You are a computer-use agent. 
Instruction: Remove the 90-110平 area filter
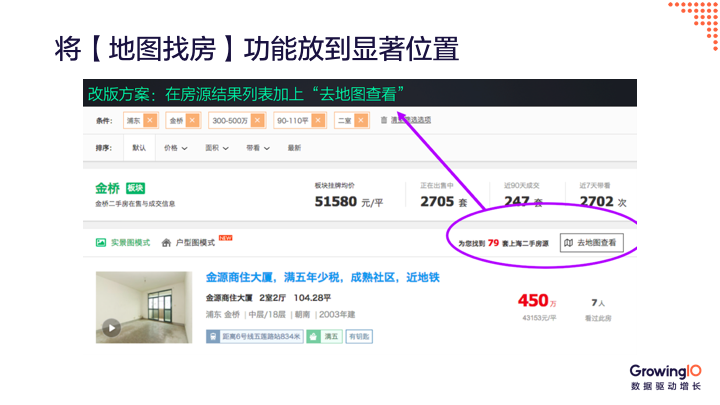click(x=318, y=120)
